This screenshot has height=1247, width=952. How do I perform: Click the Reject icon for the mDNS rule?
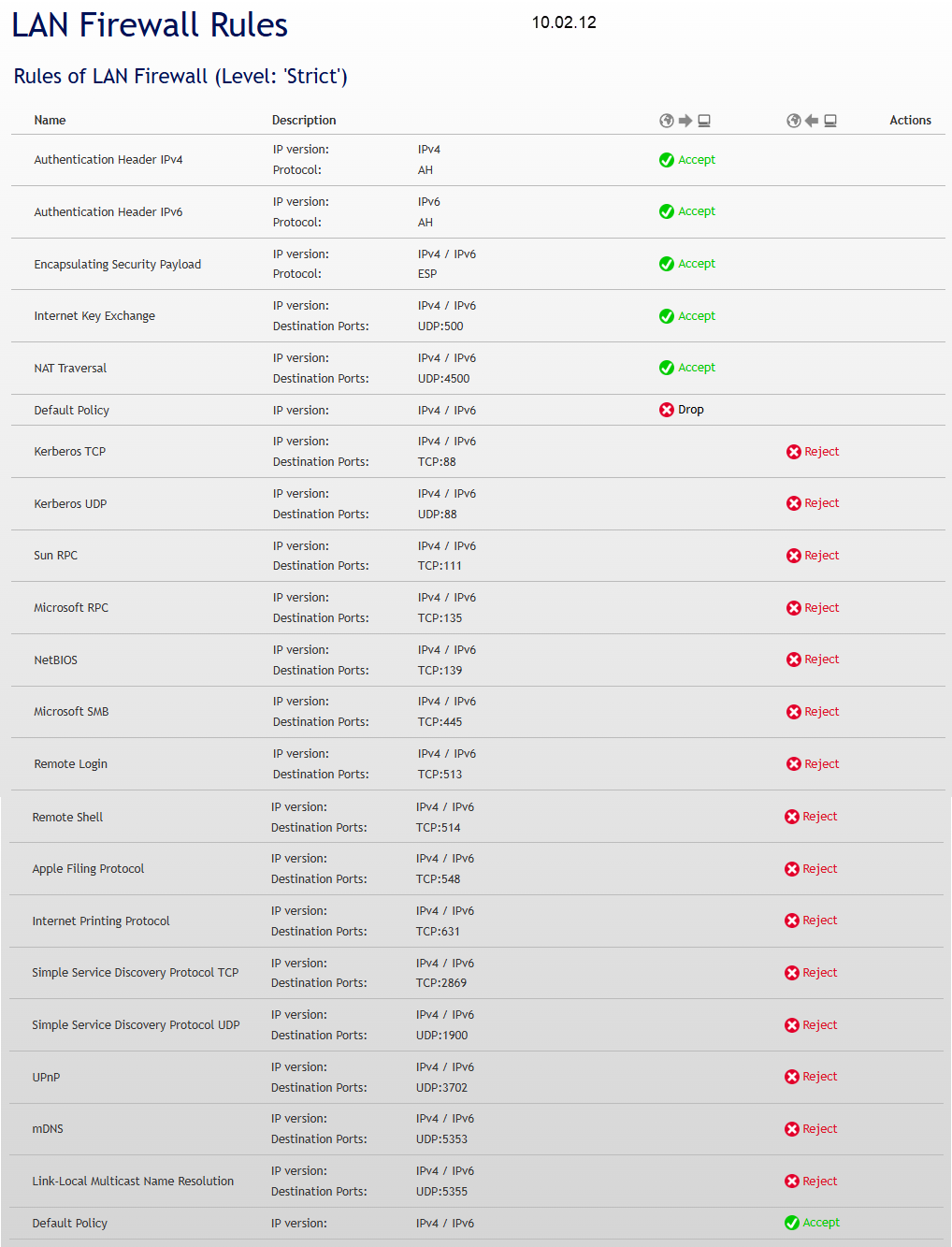[792, 1129]
